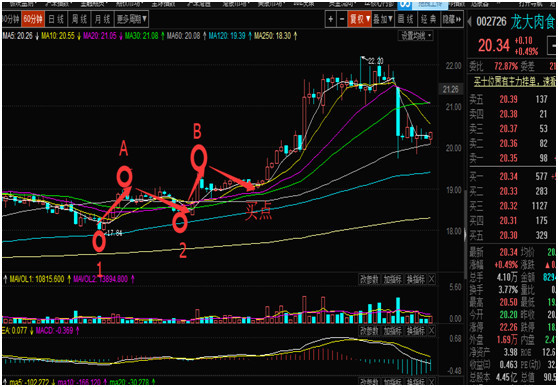
Task: Switch to 经典 classic layout
Action: click(x=428, y=19)
